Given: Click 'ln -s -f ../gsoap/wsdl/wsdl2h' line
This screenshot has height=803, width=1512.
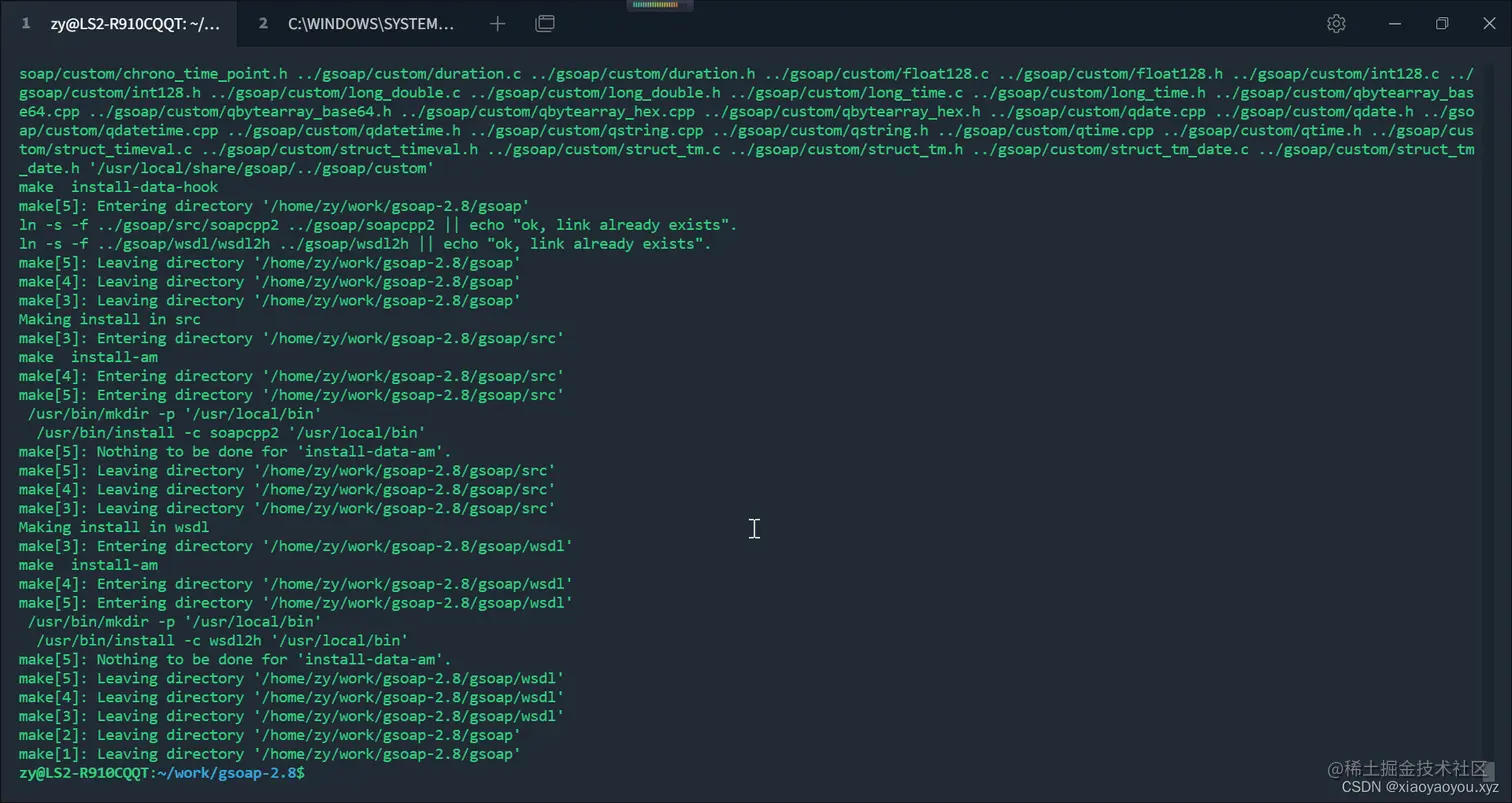Looking at the screenshot, I should [365, 244].
